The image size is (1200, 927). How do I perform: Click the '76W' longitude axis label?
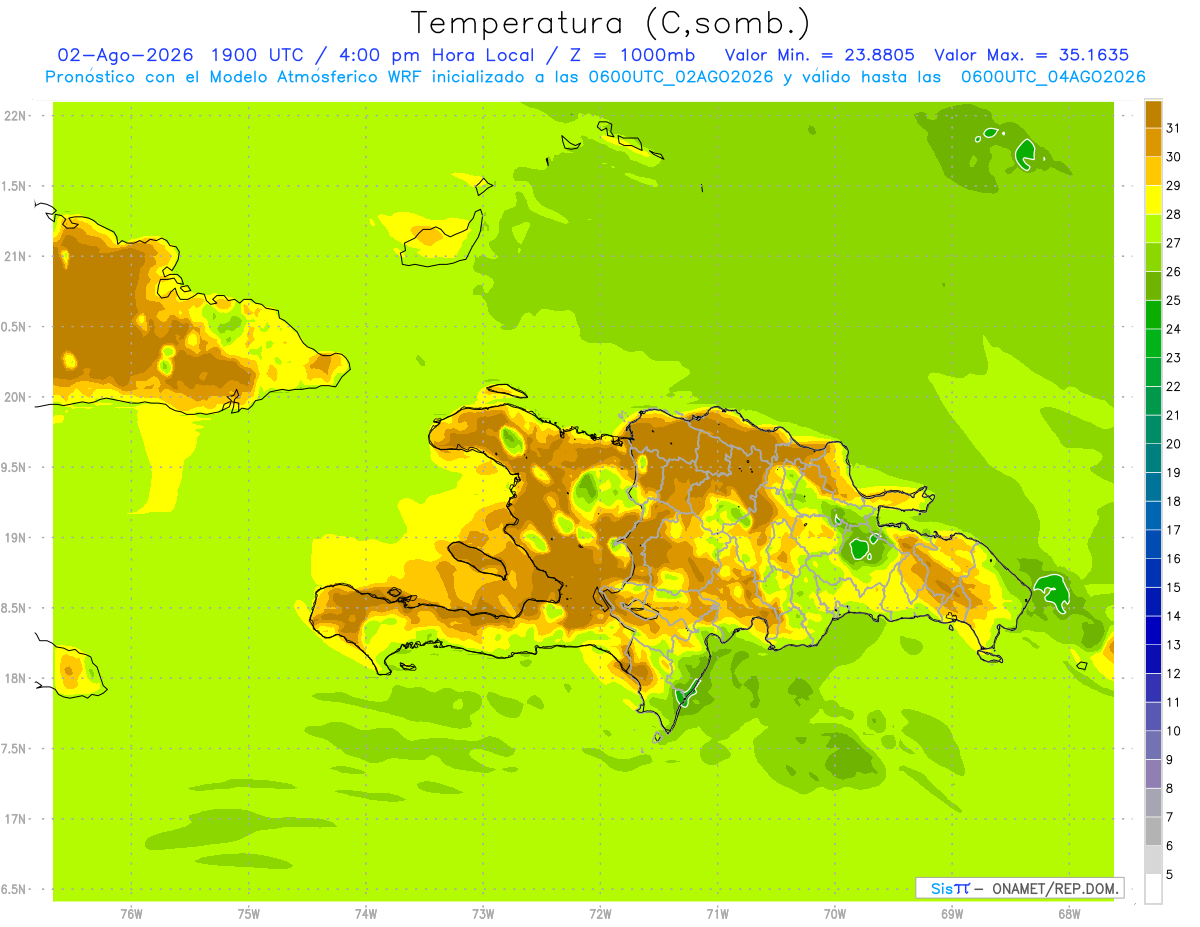pyautogui.click(x=131, y=914)
